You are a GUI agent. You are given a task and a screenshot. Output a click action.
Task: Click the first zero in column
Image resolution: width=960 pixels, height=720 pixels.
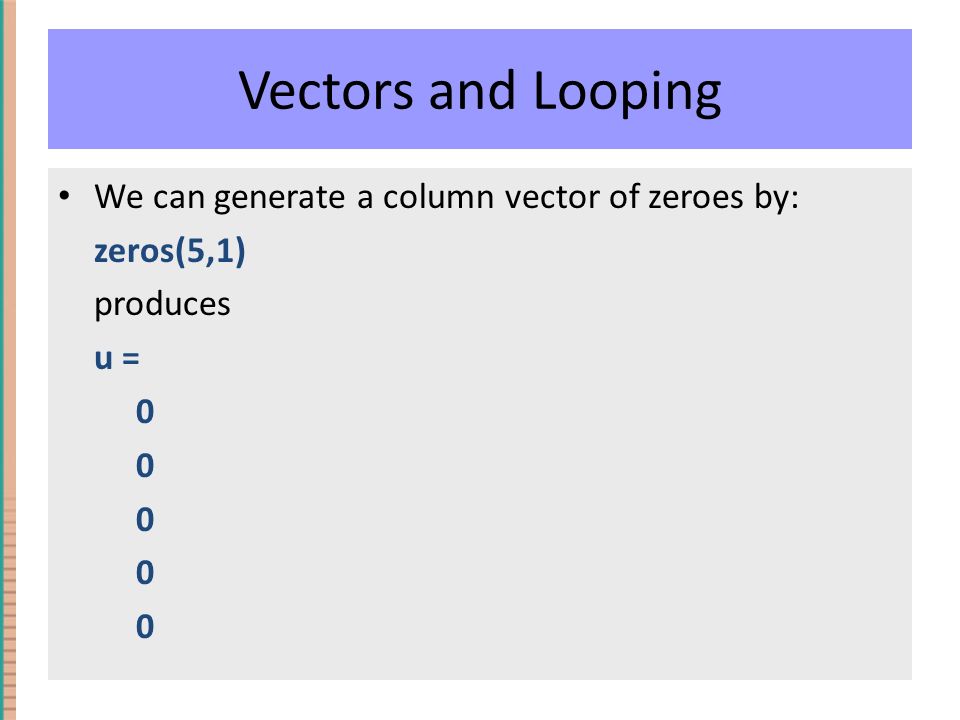145,411
